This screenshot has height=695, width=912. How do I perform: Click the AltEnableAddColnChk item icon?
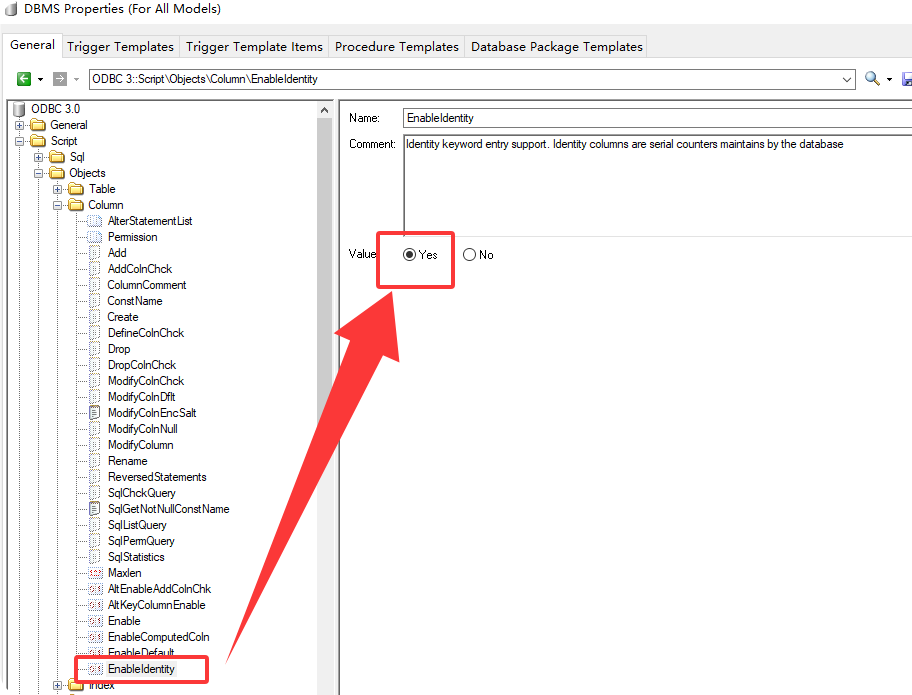click(x=95, y=589)
